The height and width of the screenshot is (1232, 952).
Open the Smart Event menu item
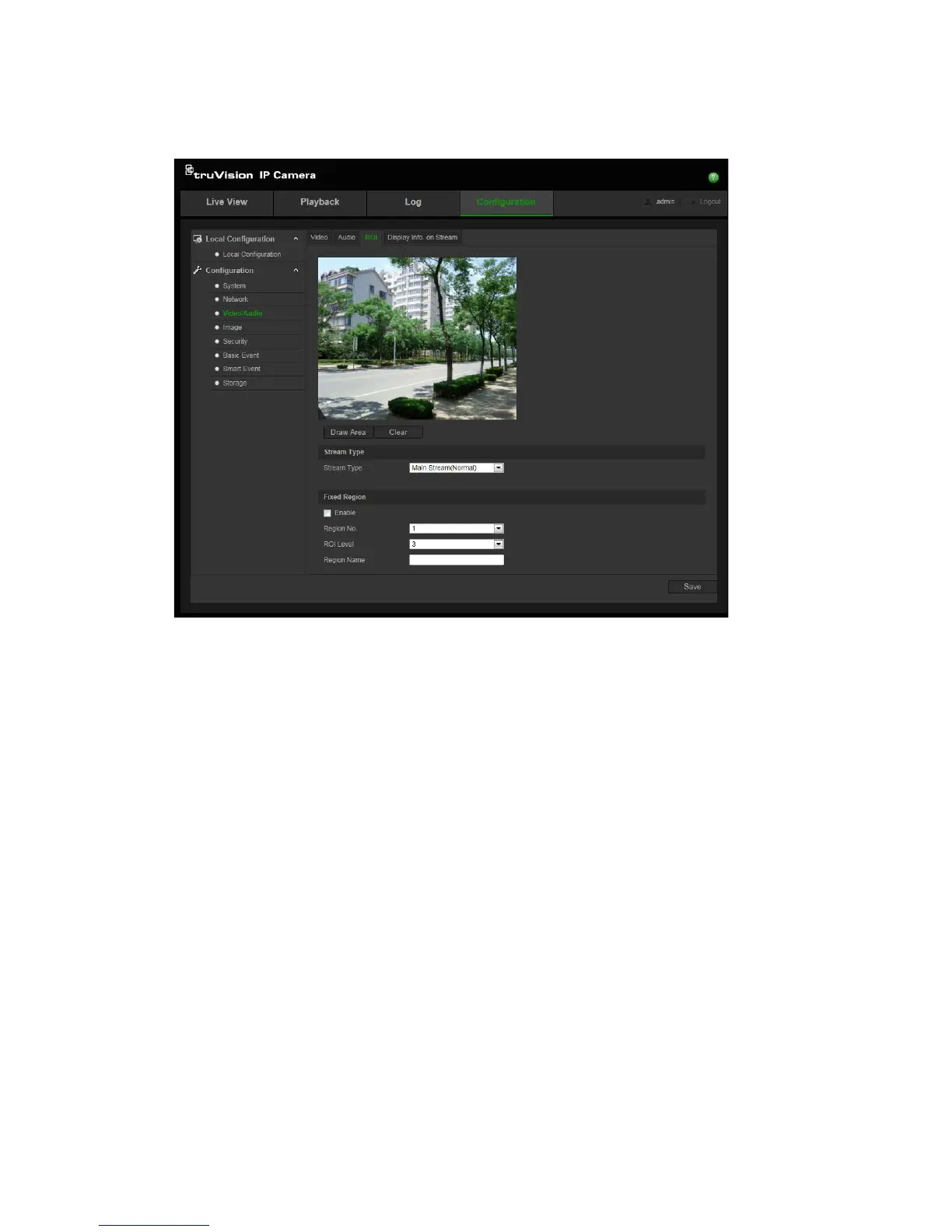pyautogui.click(x=242, y=369)
